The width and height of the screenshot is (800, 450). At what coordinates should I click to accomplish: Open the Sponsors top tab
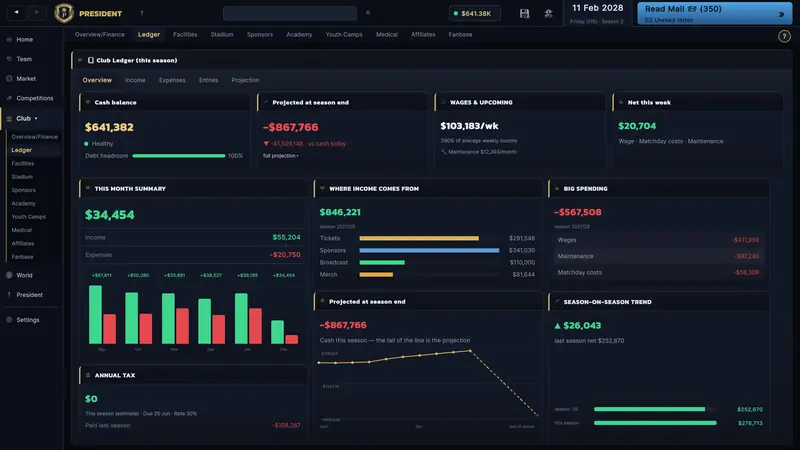(260, 35)
